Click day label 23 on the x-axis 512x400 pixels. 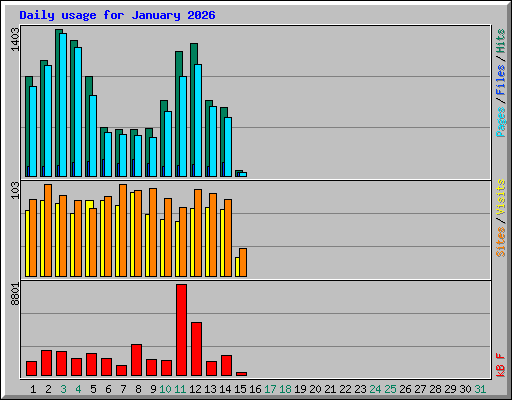[x=360, y=389]
